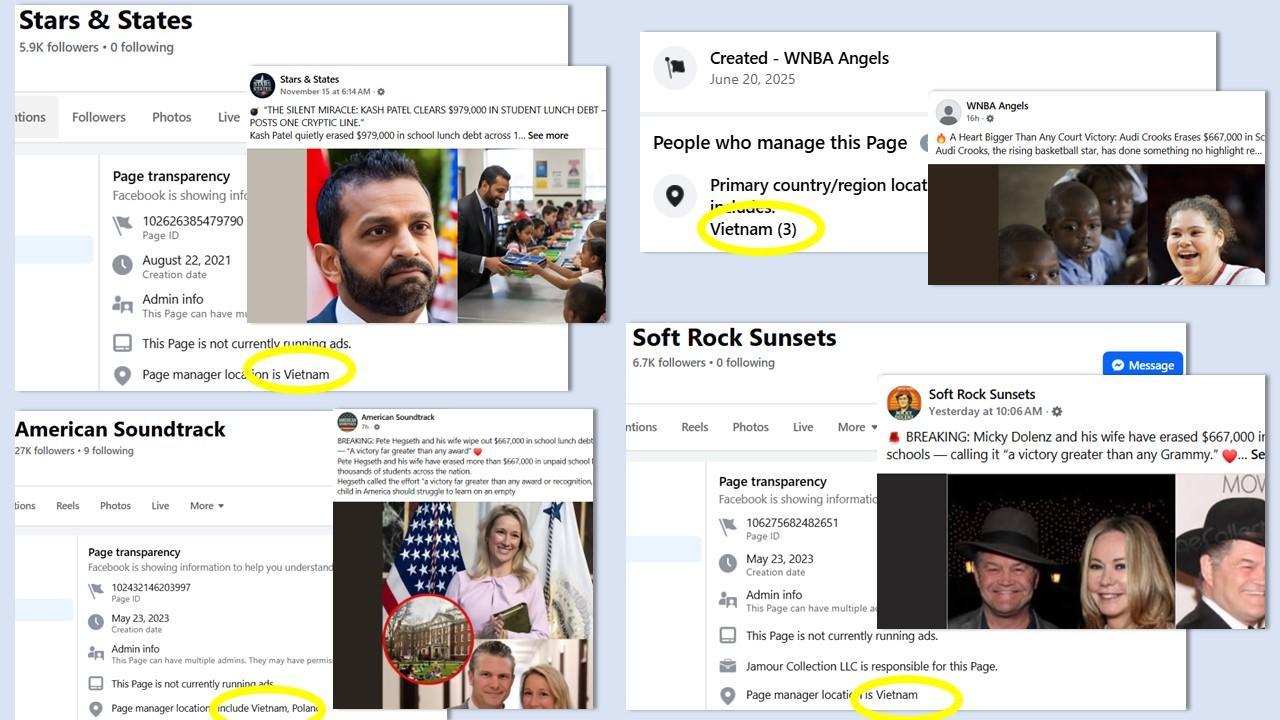Click the gear icon on the Soft Rock Sunsets post
The image size is (1280, 720).
point(1057,411)
